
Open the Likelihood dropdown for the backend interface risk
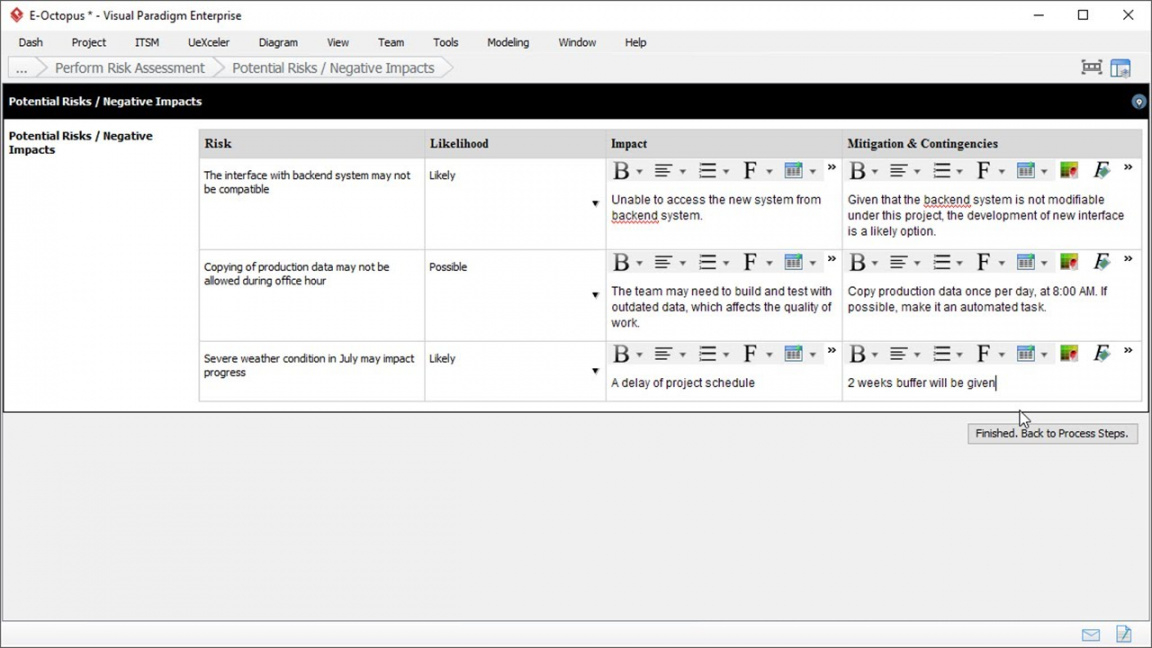(x=595, y=204)
